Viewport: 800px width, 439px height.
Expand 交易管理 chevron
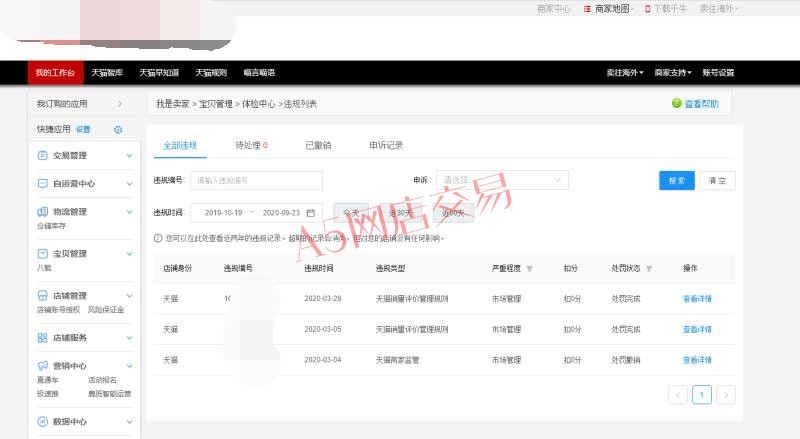coord(129,156)
